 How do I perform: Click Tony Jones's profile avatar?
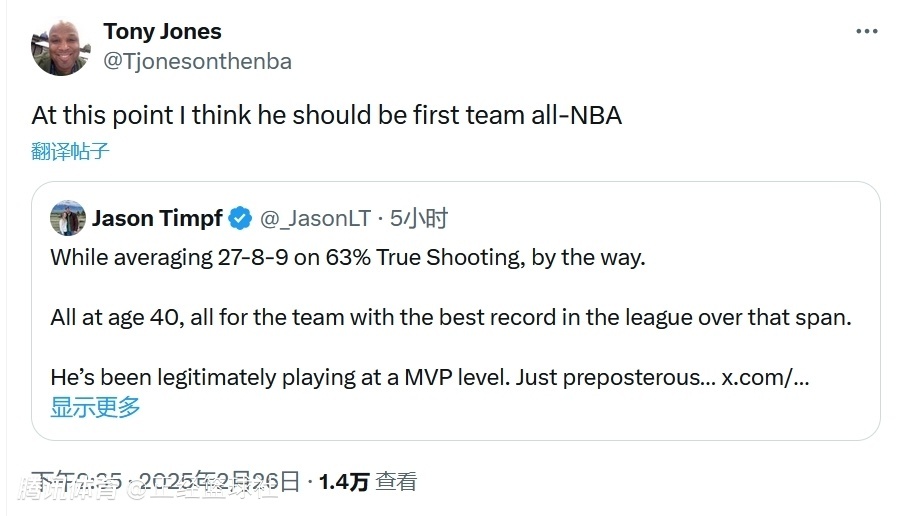click(x=61, y=46)
